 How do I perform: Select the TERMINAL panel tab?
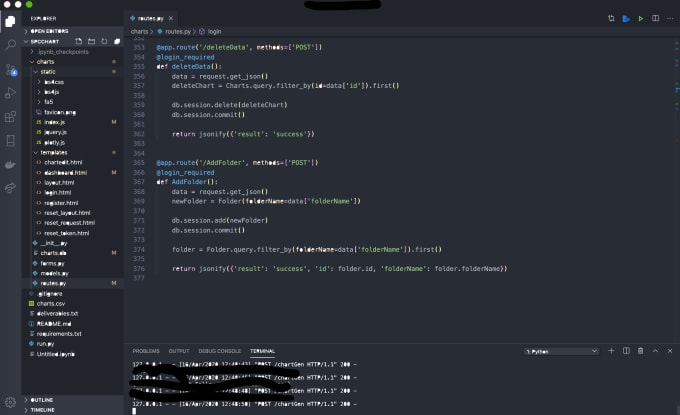tap(262, 351)
